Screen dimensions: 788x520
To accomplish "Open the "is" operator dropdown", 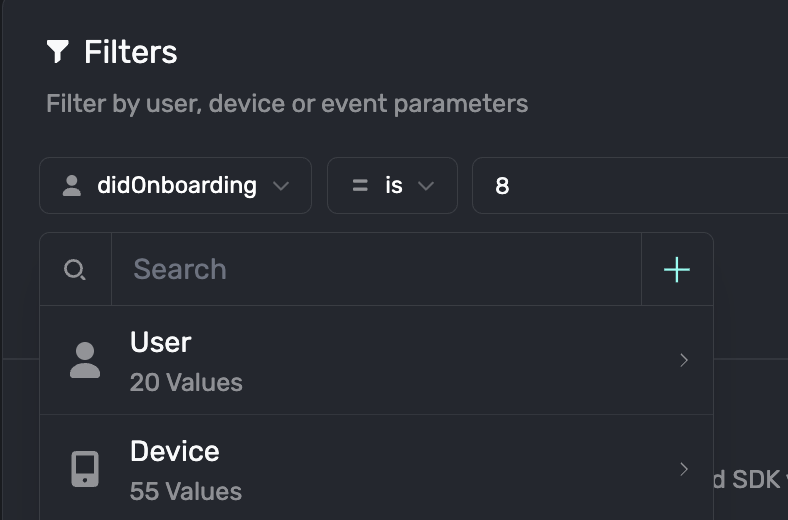I will (x=393, y=186).
